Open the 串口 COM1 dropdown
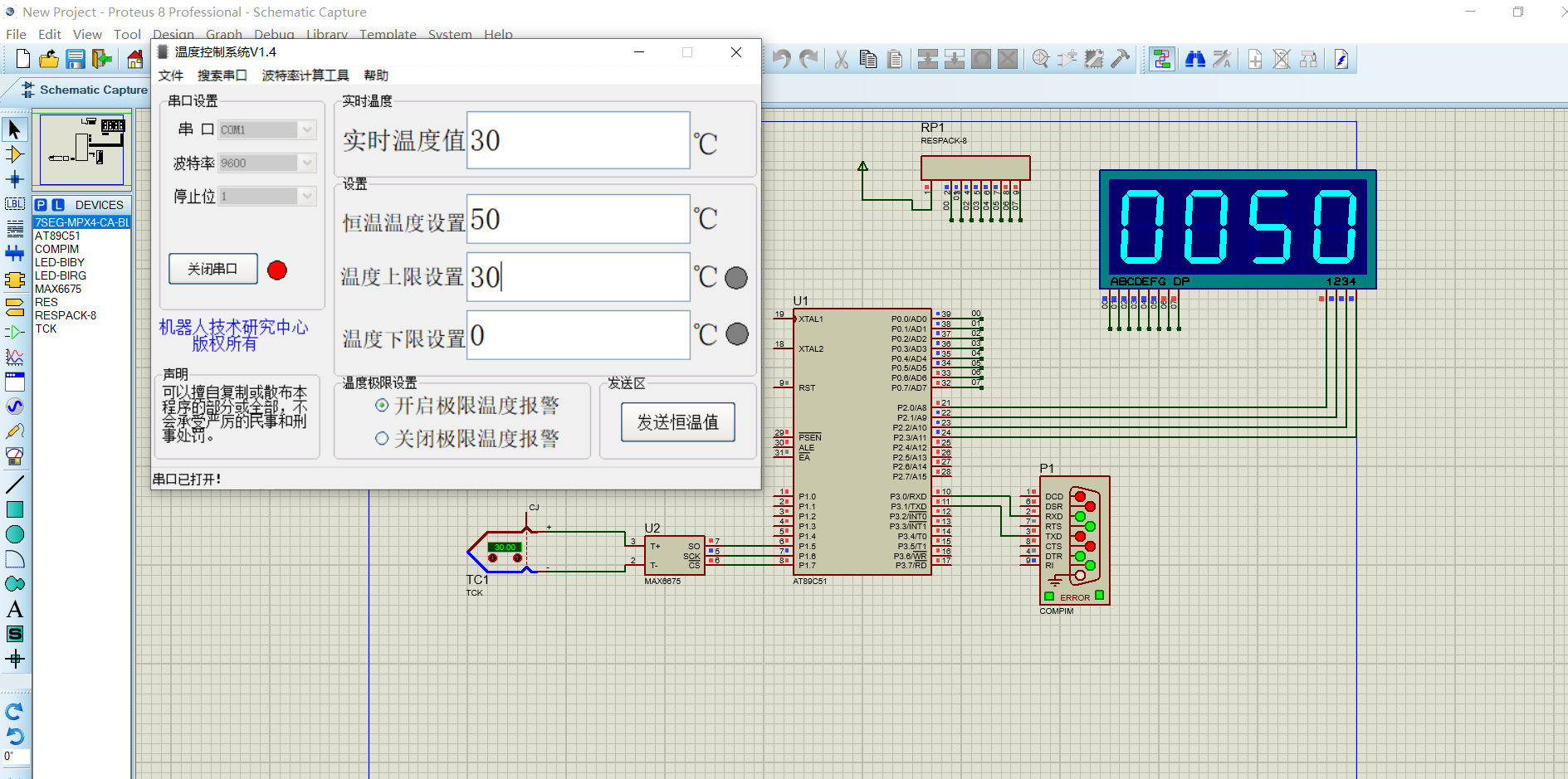Screen dimensions: 1568x779 pyautogui.click(x=267, y=129)
